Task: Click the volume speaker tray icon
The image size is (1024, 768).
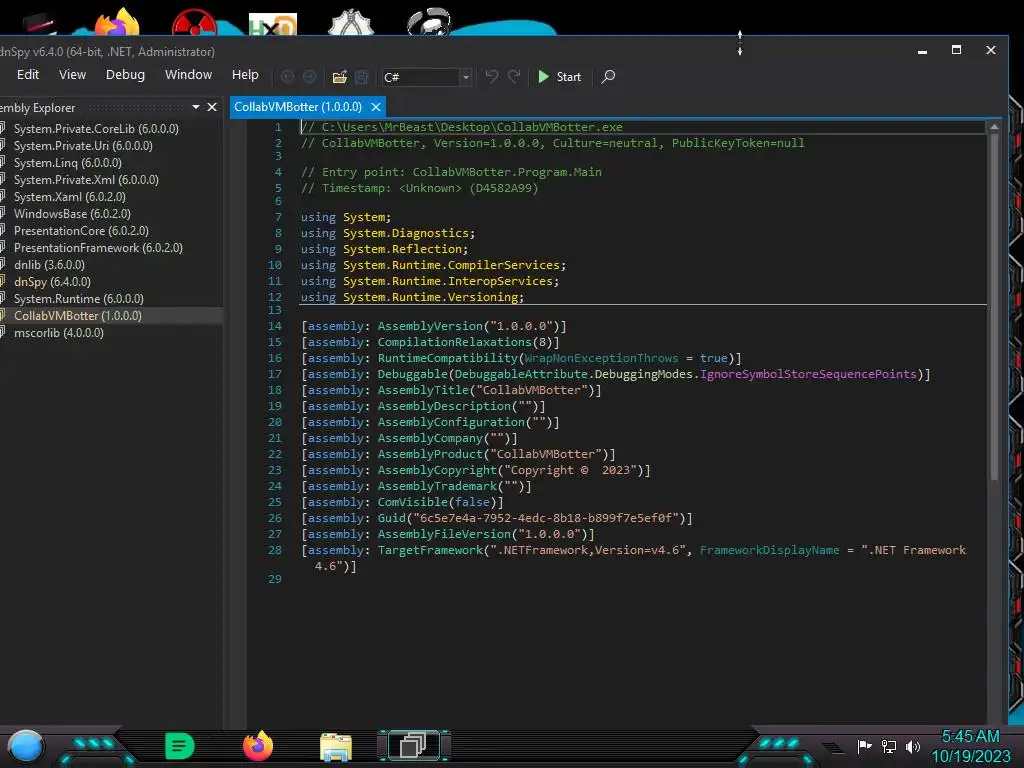Action: (x=913, y=746)
